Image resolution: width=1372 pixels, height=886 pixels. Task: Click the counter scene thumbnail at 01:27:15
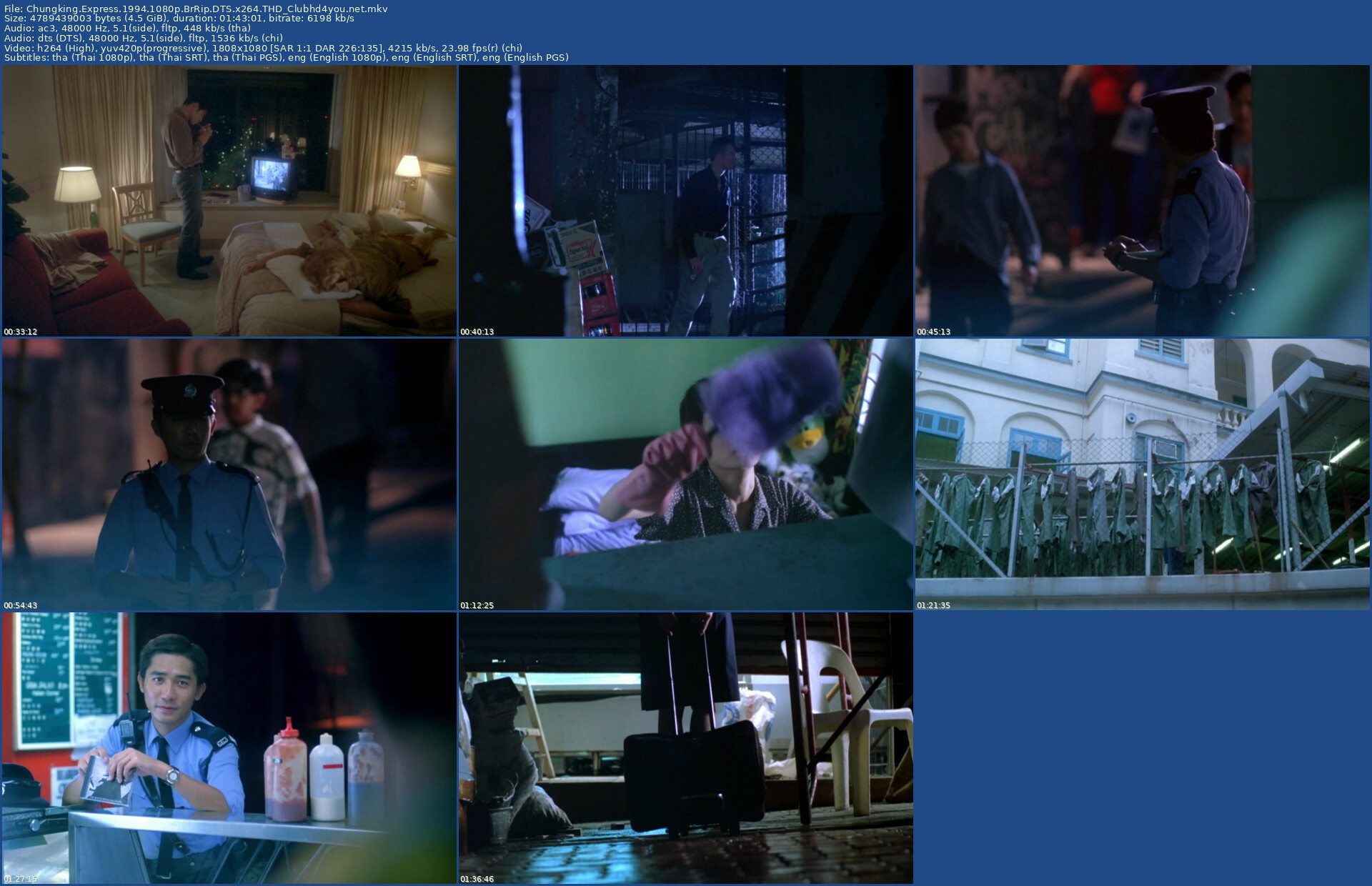[229, 748]
